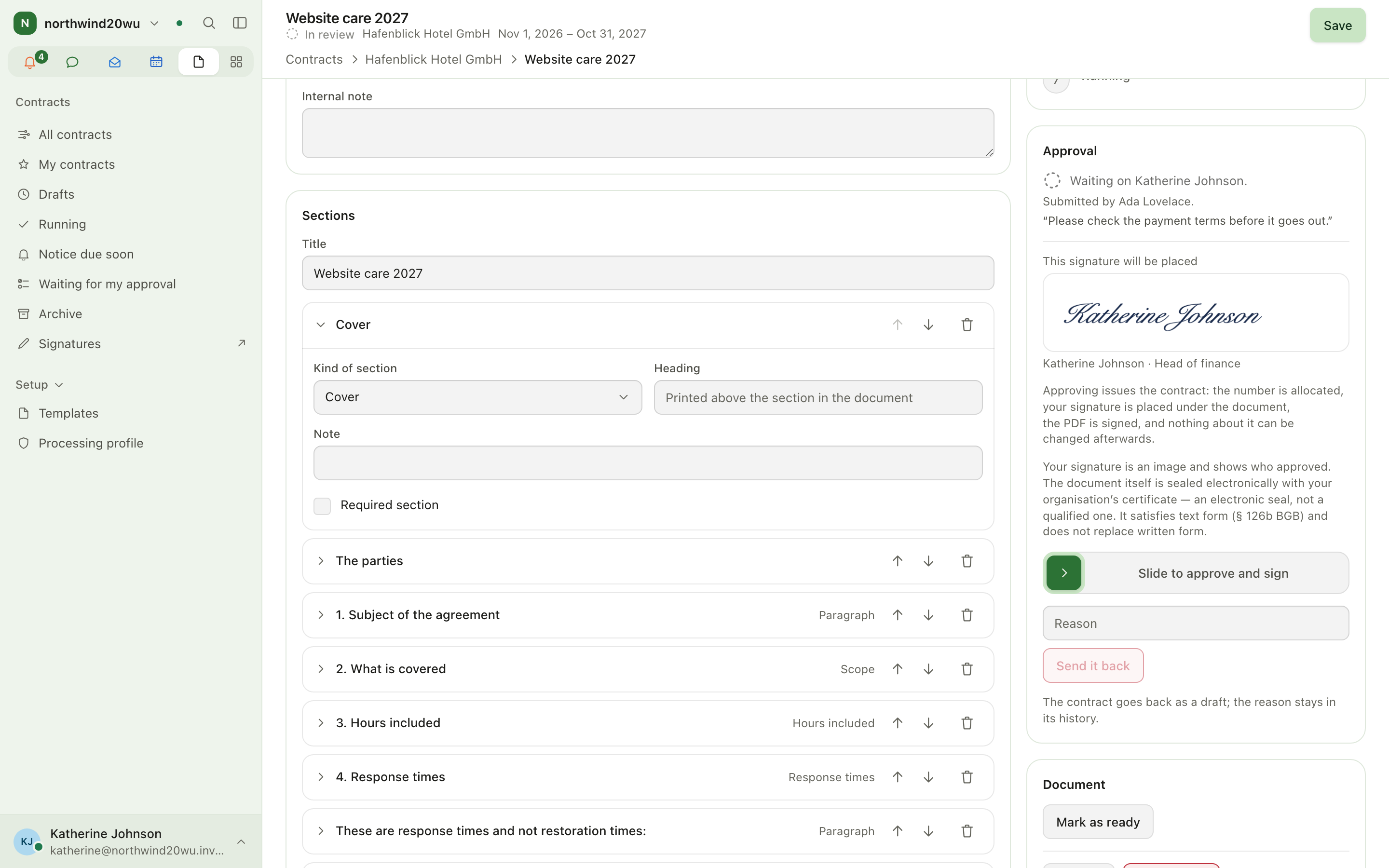Image resolution: width=1389 pixels, height=868 pixels.
Task: Delete The parties section
Action: [967, 561]
